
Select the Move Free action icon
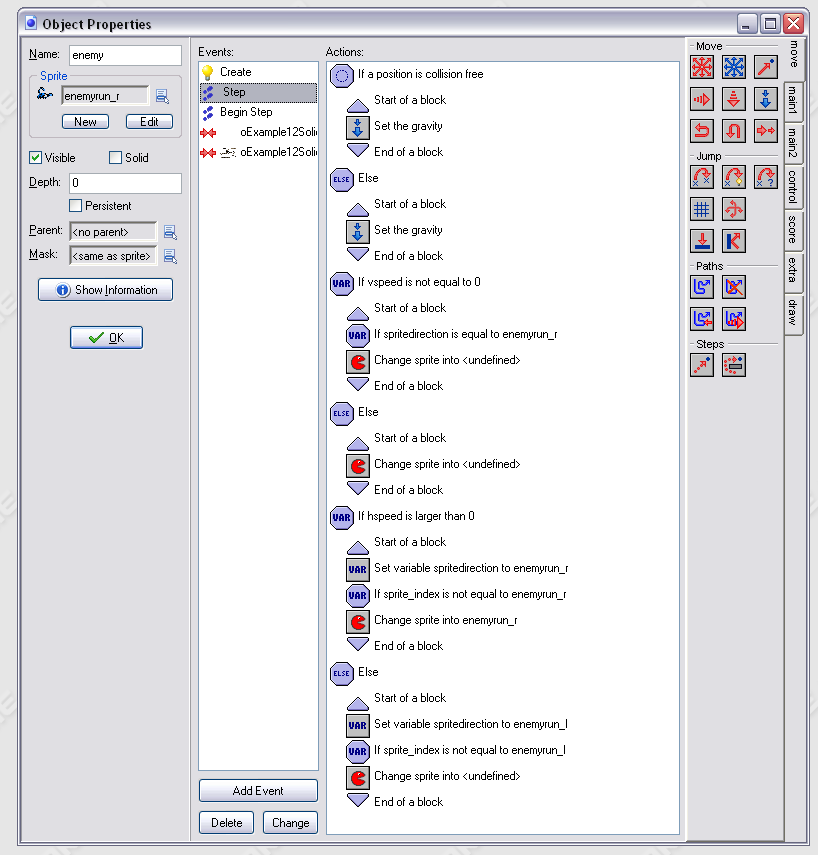tap(734, 67)
